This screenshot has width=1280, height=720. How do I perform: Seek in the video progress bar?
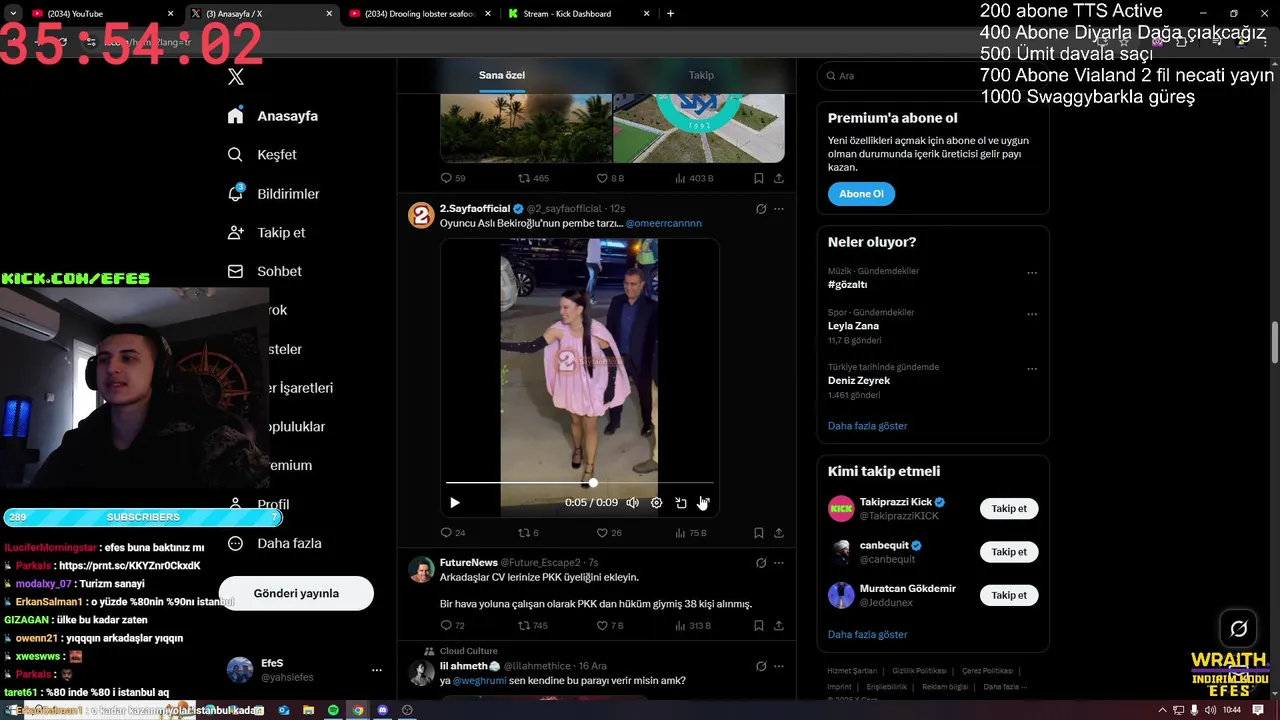coord(580,483)
